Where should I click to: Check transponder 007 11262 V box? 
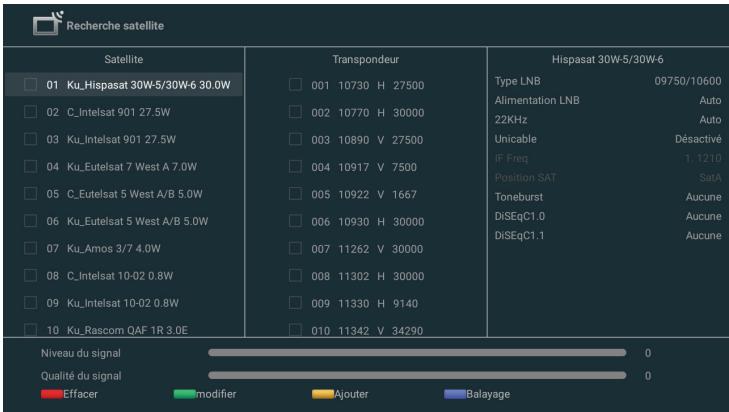coord(295,248)
